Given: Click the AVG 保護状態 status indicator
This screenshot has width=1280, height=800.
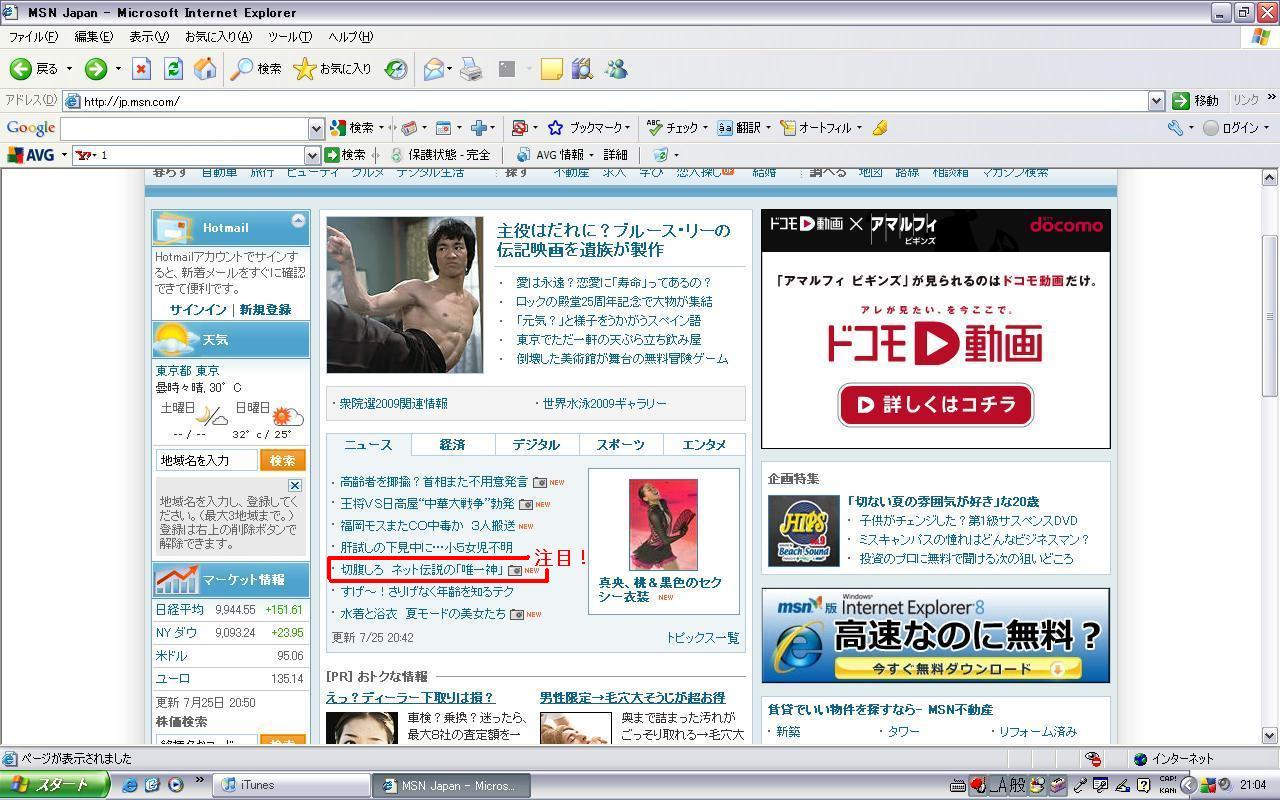Looking at the screenshot, I should tap(440, 155).
